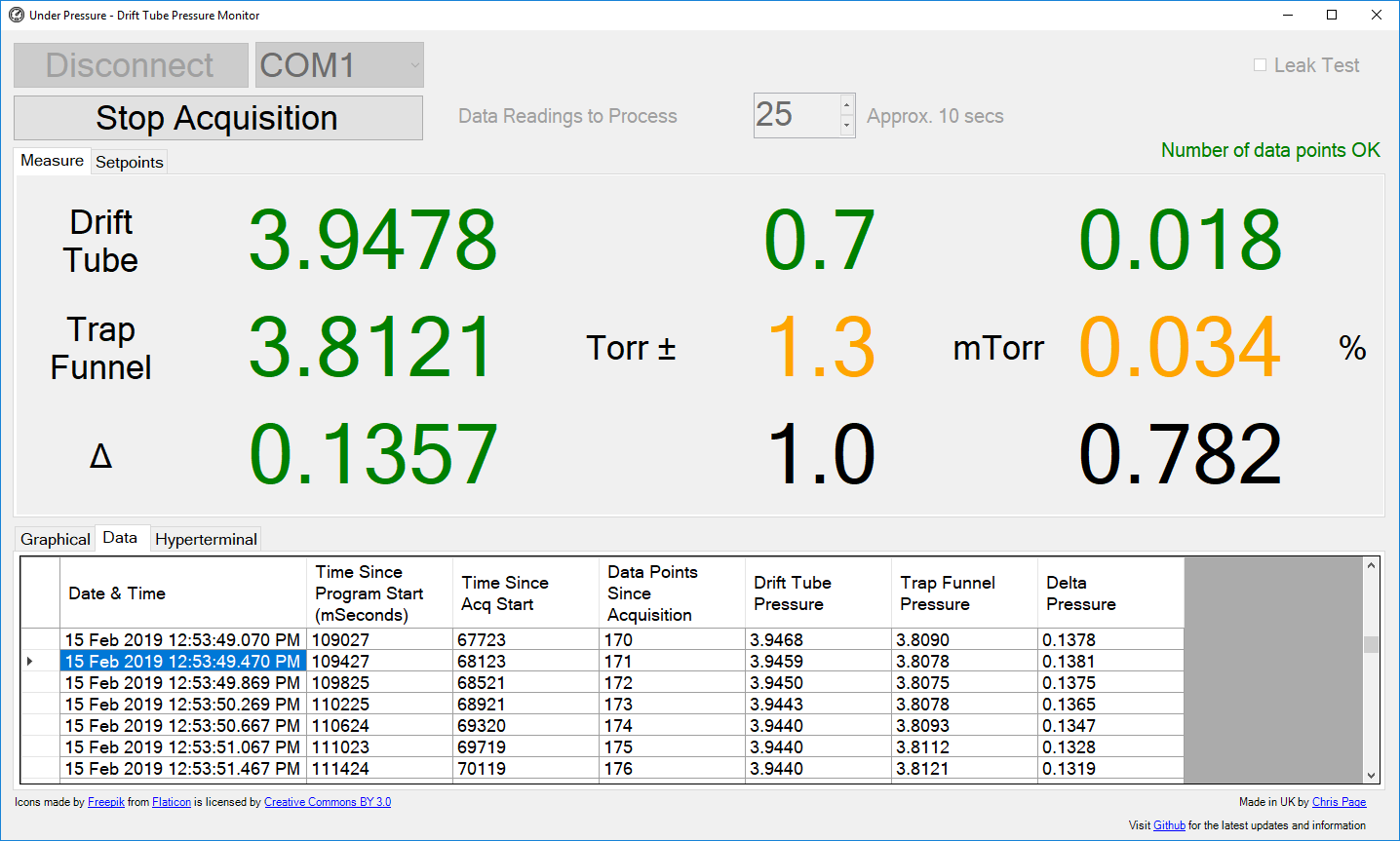This screenshot has width=1400, height=841.
Task: Open the Github link
Action: (1169, 825)
